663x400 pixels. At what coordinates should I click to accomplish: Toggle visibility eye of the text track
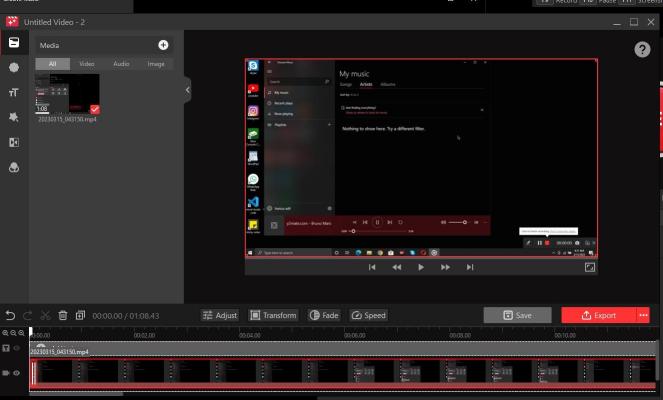(x=17, y=348)
